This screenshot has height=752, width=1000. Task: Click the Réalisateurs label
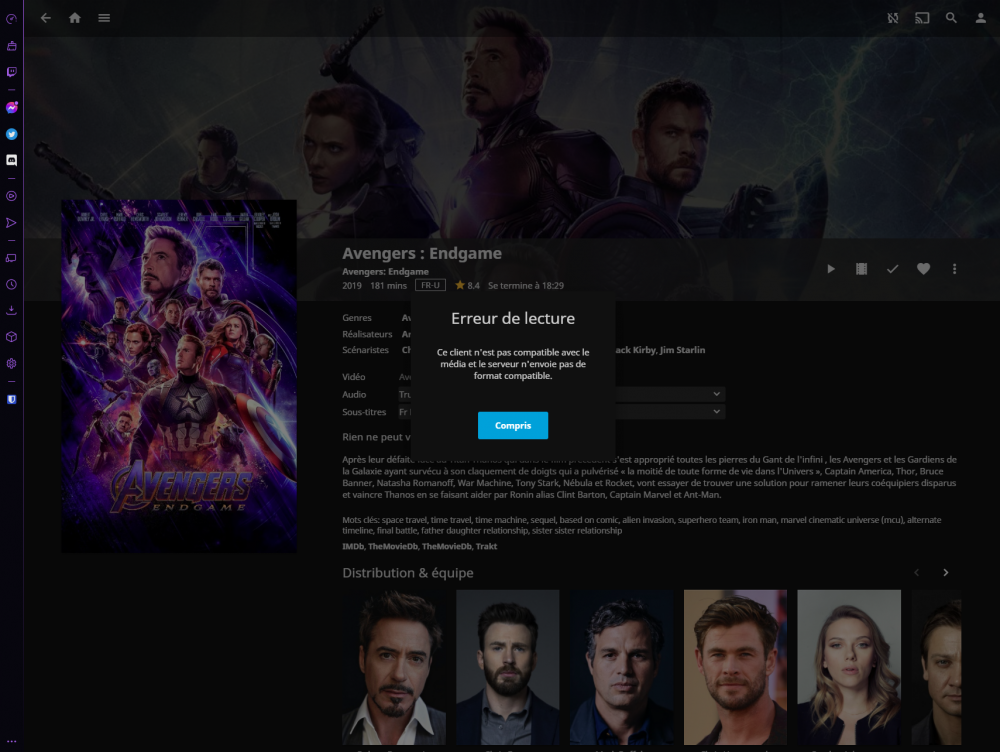click(x=367, y=334)
